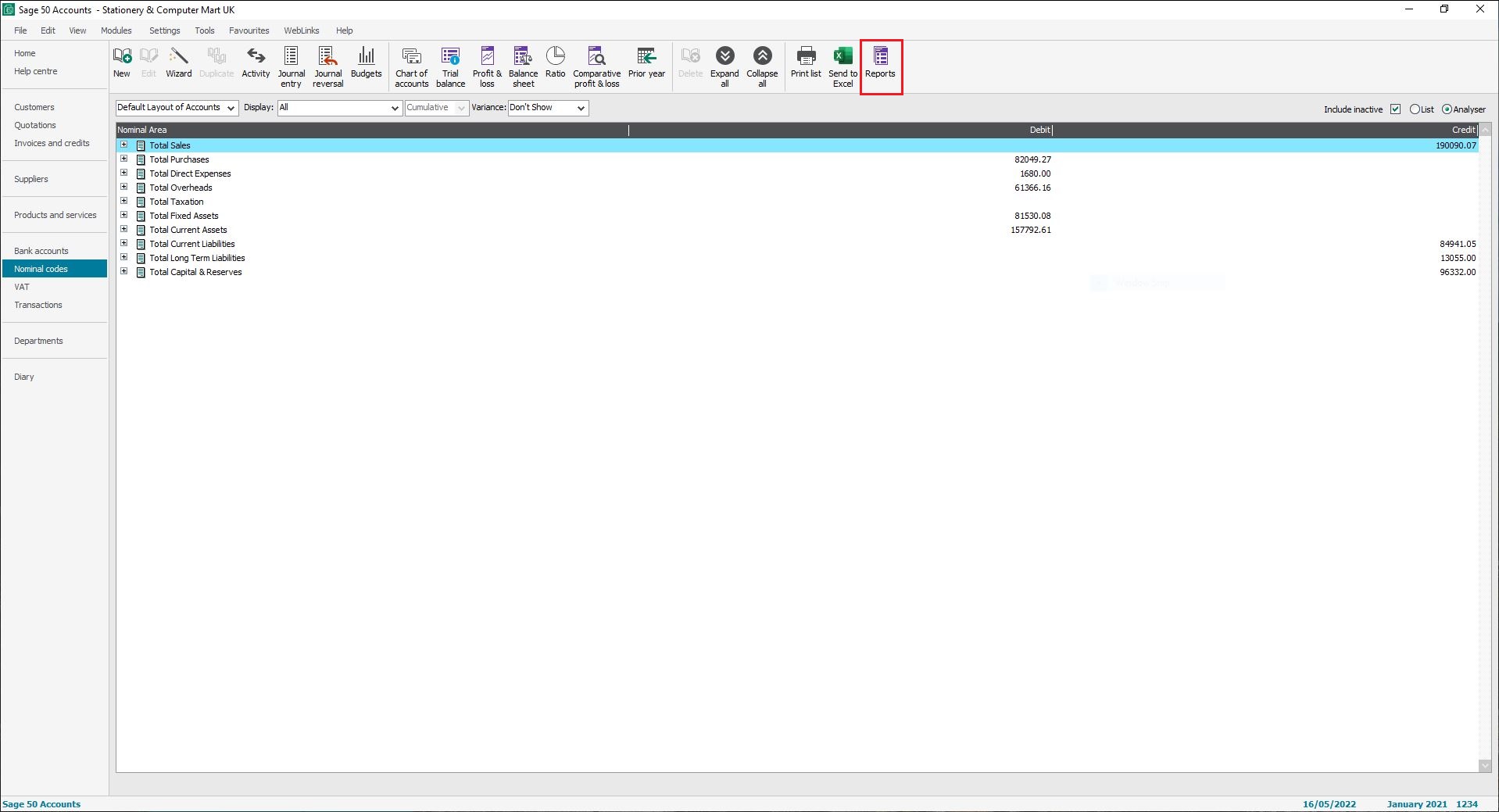
Task: Open the Settings menu
Action: [x=164, y=30]
